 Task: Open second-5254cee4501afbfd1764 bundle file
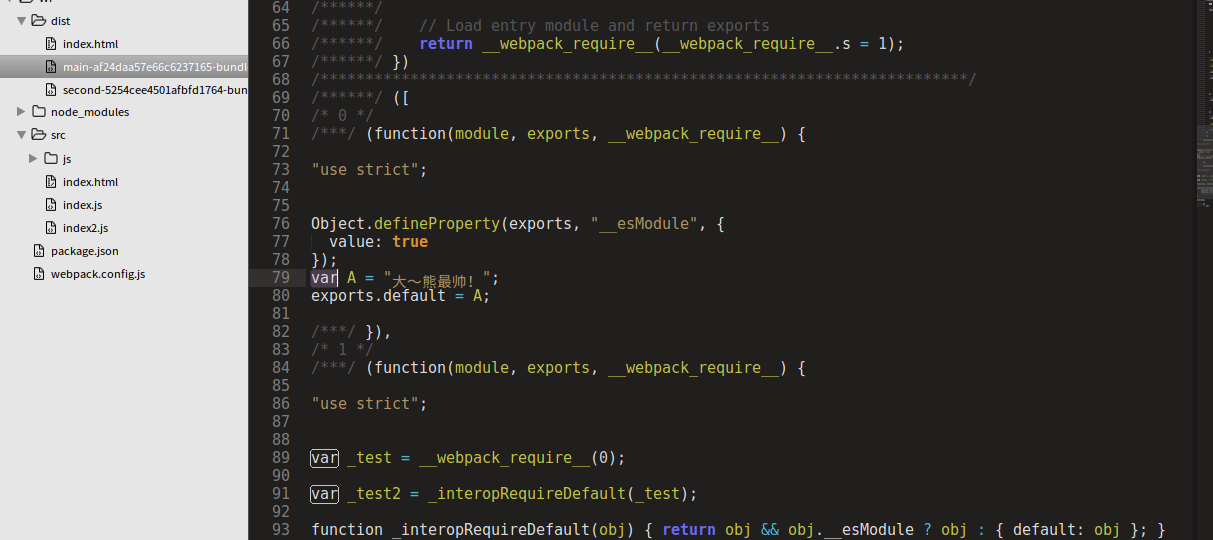click(155, 90)
